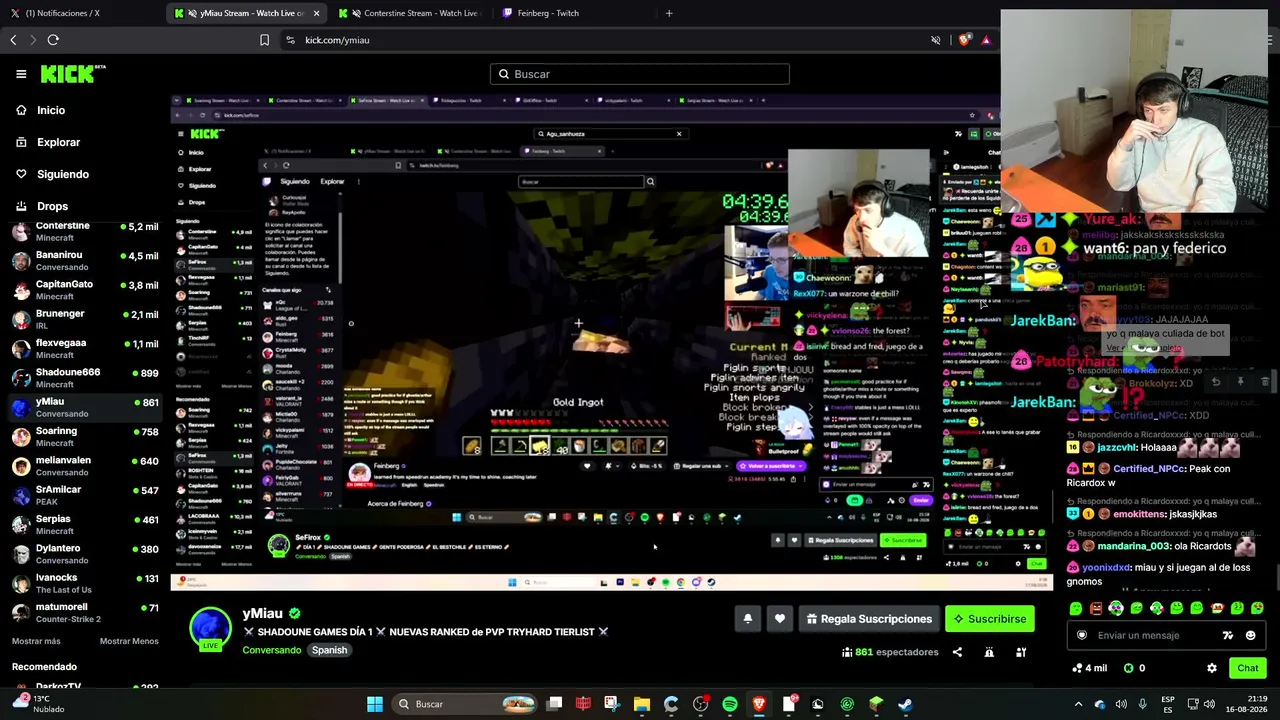Viewport: 1280px width, 720px height.
Task: Open SrAmilcar channel in the sidebar
Action: pos(85,495)
